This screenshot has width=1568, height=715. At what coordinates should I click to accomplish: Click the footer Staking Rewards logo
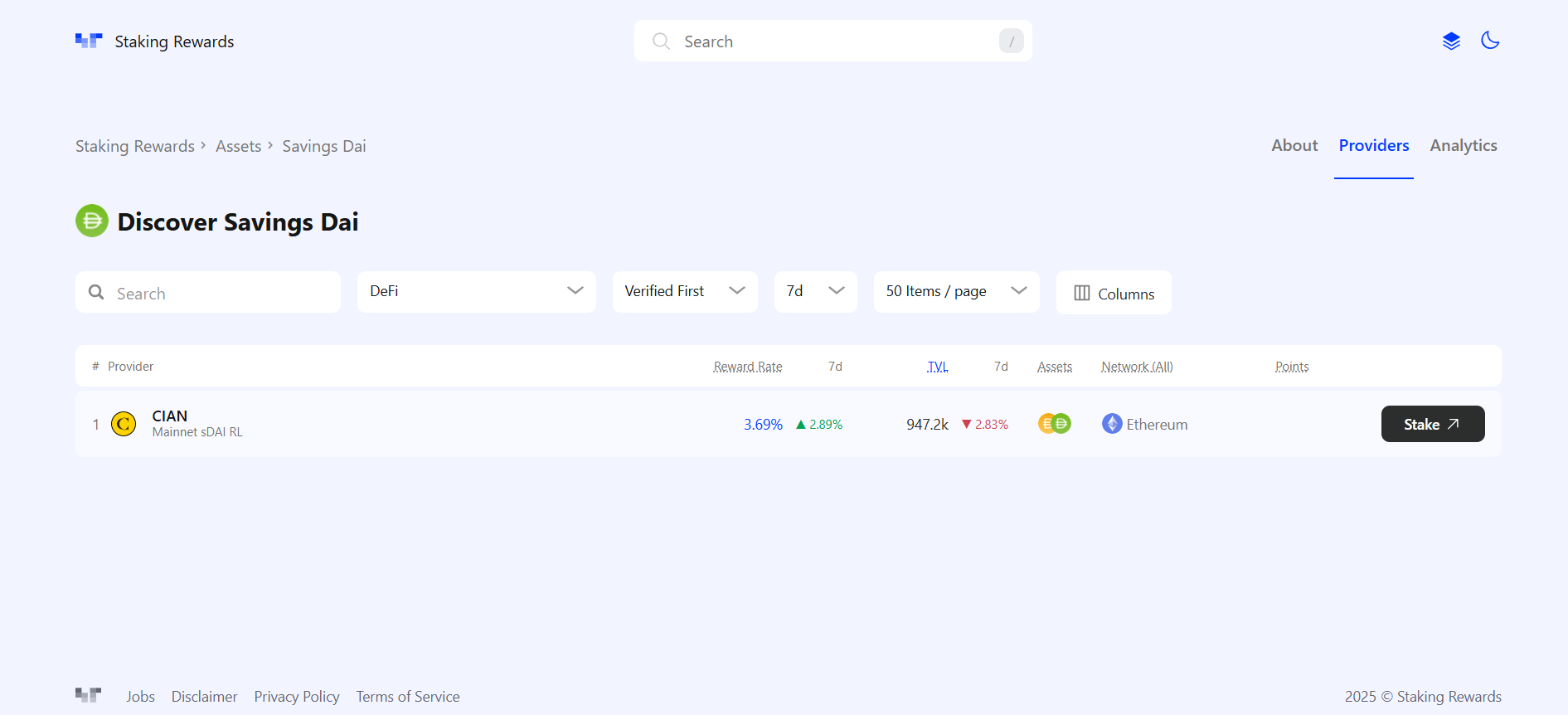click(89, 695)
